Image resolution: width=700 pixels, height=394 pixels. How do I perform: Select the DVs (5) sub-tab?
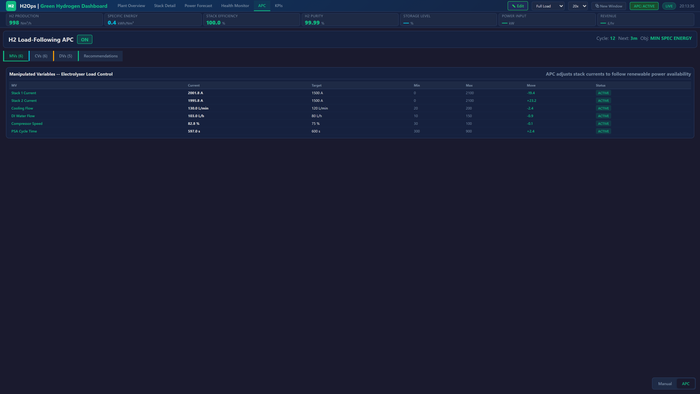(x=65, y=56)
